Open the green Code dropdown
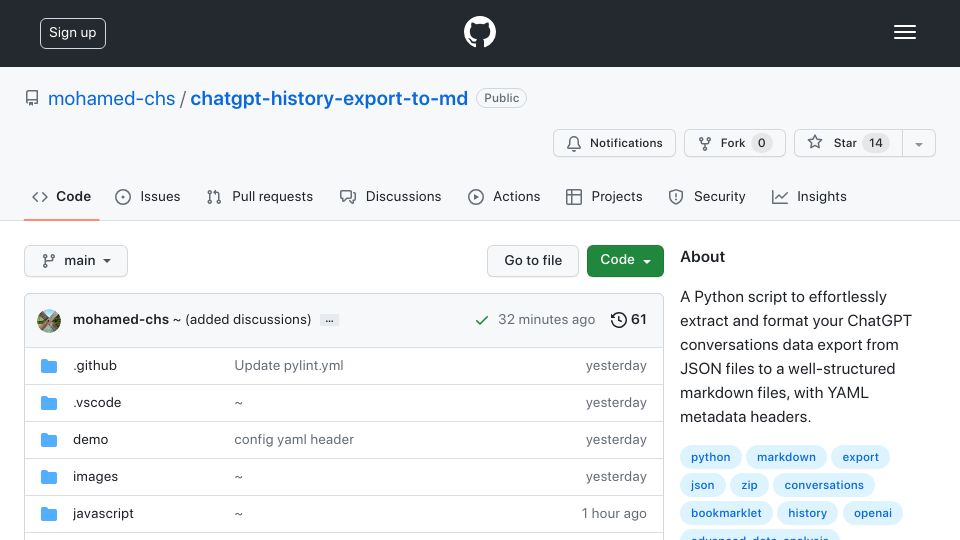960x540 pixels. point(625,260)
